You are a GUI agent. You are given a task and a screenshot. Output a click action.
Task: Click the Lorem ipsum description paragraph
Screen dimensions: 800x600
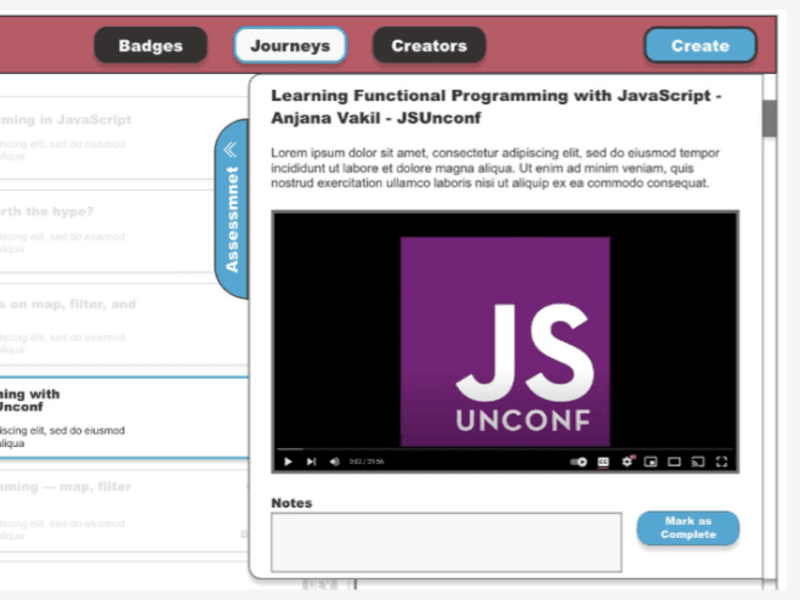pyautogui.click(x=495, y=168)
